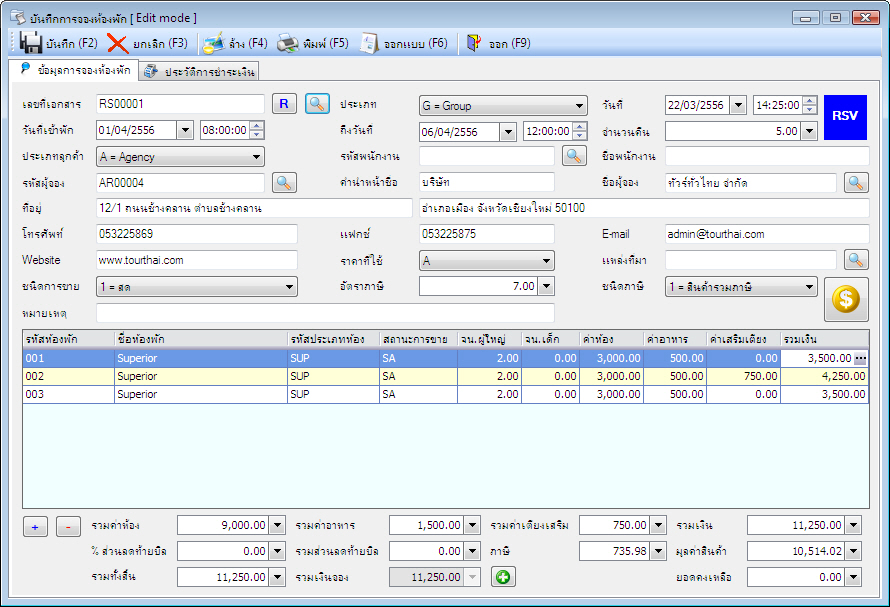Click the gold dollar coin payment button
The height and width of the screenshot is (607, 890).
(846, 299)
